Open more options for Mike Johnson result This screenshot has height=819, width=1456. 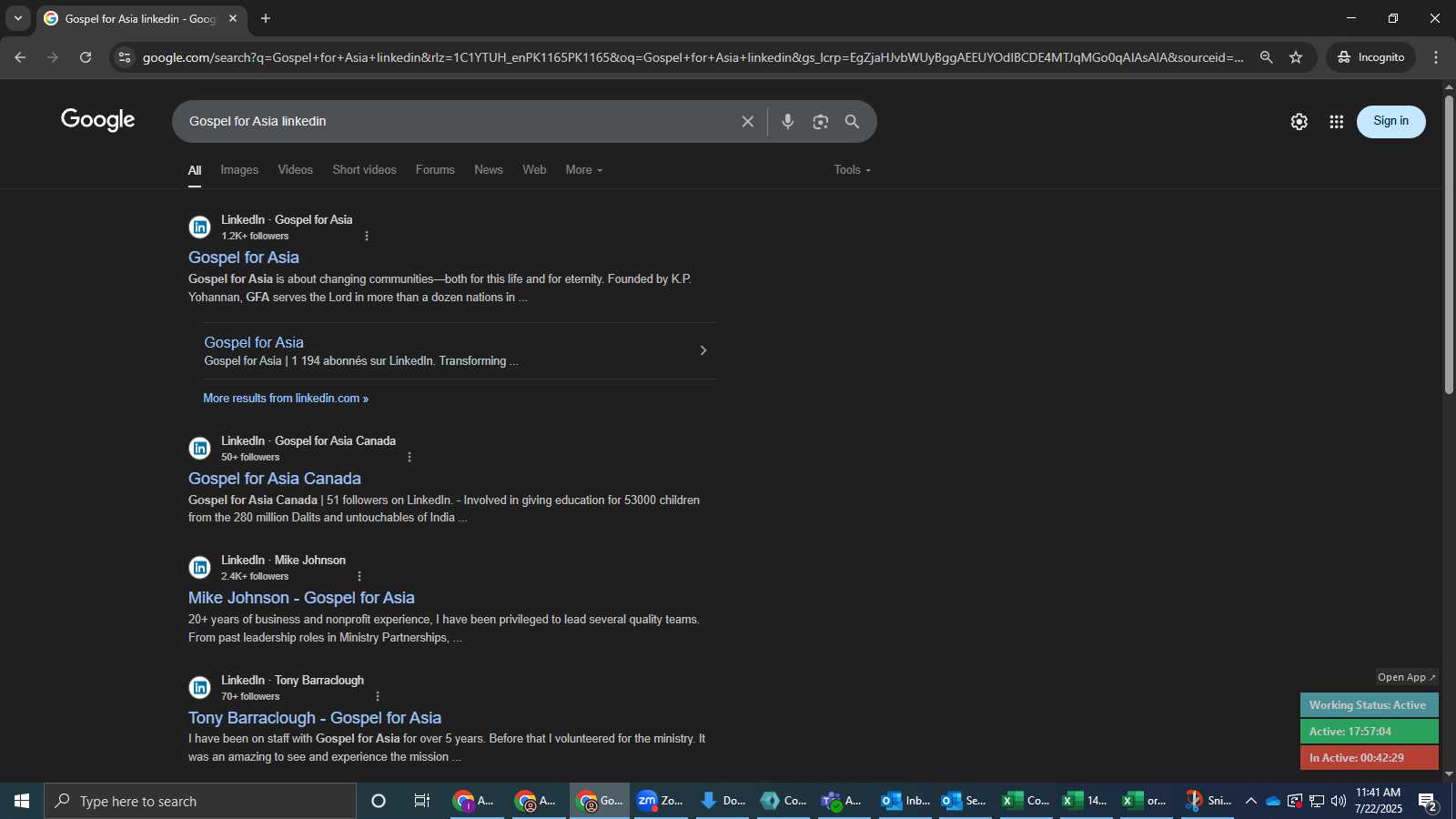point(359,576)
